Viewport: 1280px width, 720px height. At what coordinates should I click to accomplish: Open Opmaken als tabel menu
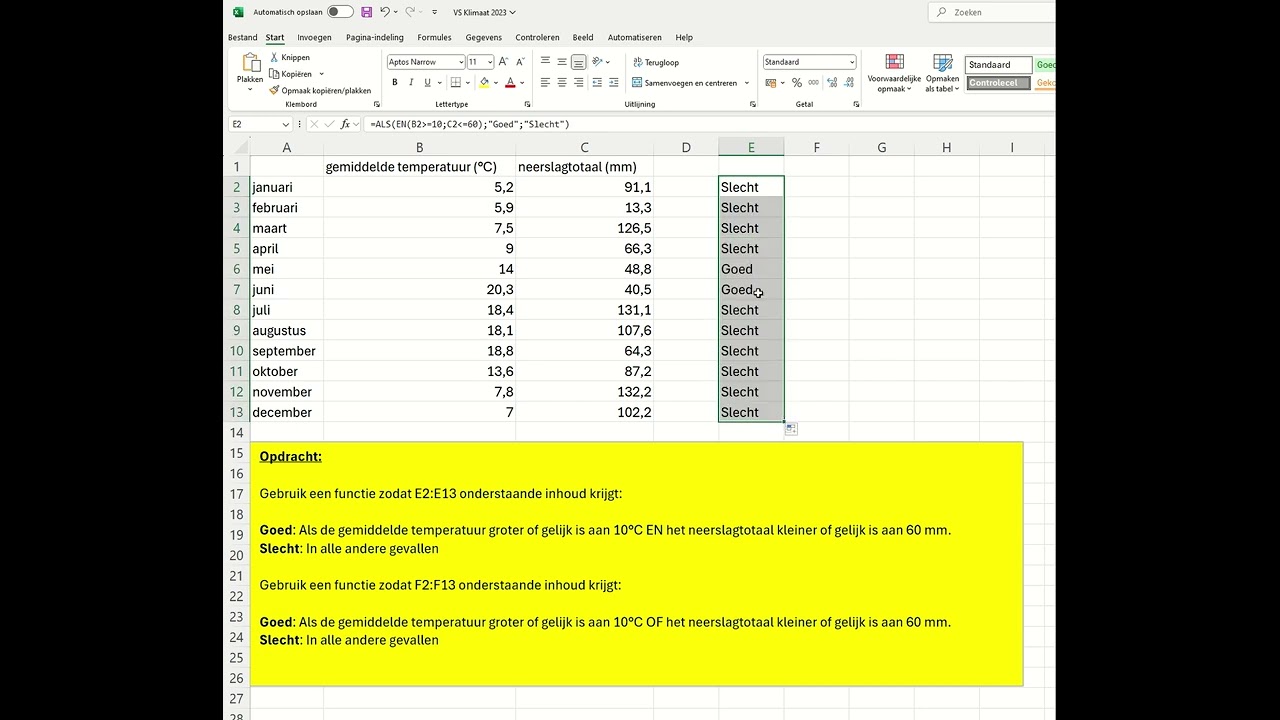click(x=942, y=74)
